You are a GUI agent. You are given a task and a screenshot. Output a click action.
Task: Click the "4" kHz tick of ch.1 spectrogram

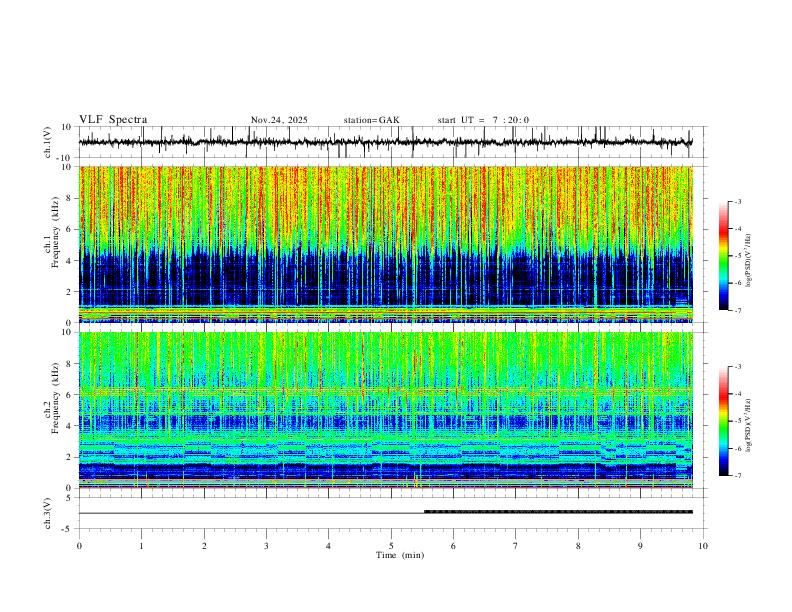pyautogui.click(x=70, y=261)
